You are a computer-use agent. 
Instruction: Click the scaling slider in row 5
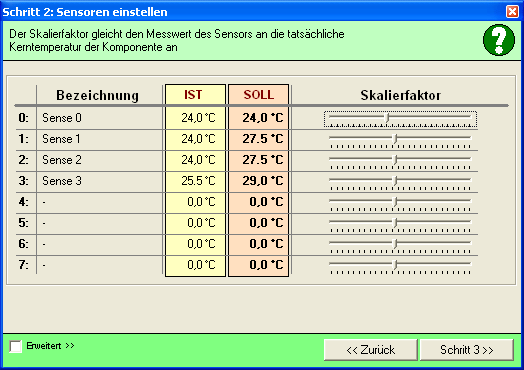point(400,224)
